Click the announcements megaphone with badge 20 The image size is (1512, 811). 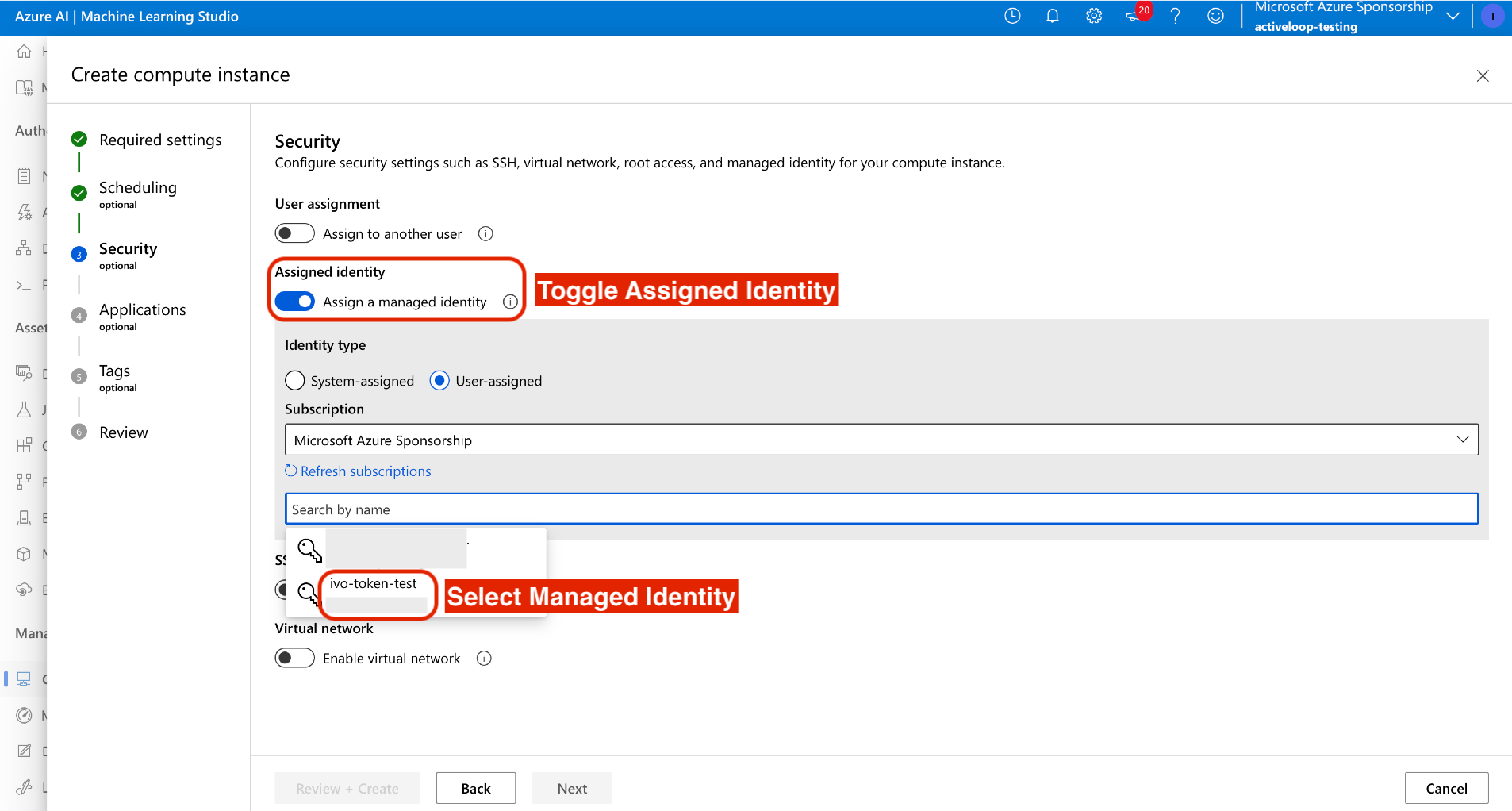1134,16
